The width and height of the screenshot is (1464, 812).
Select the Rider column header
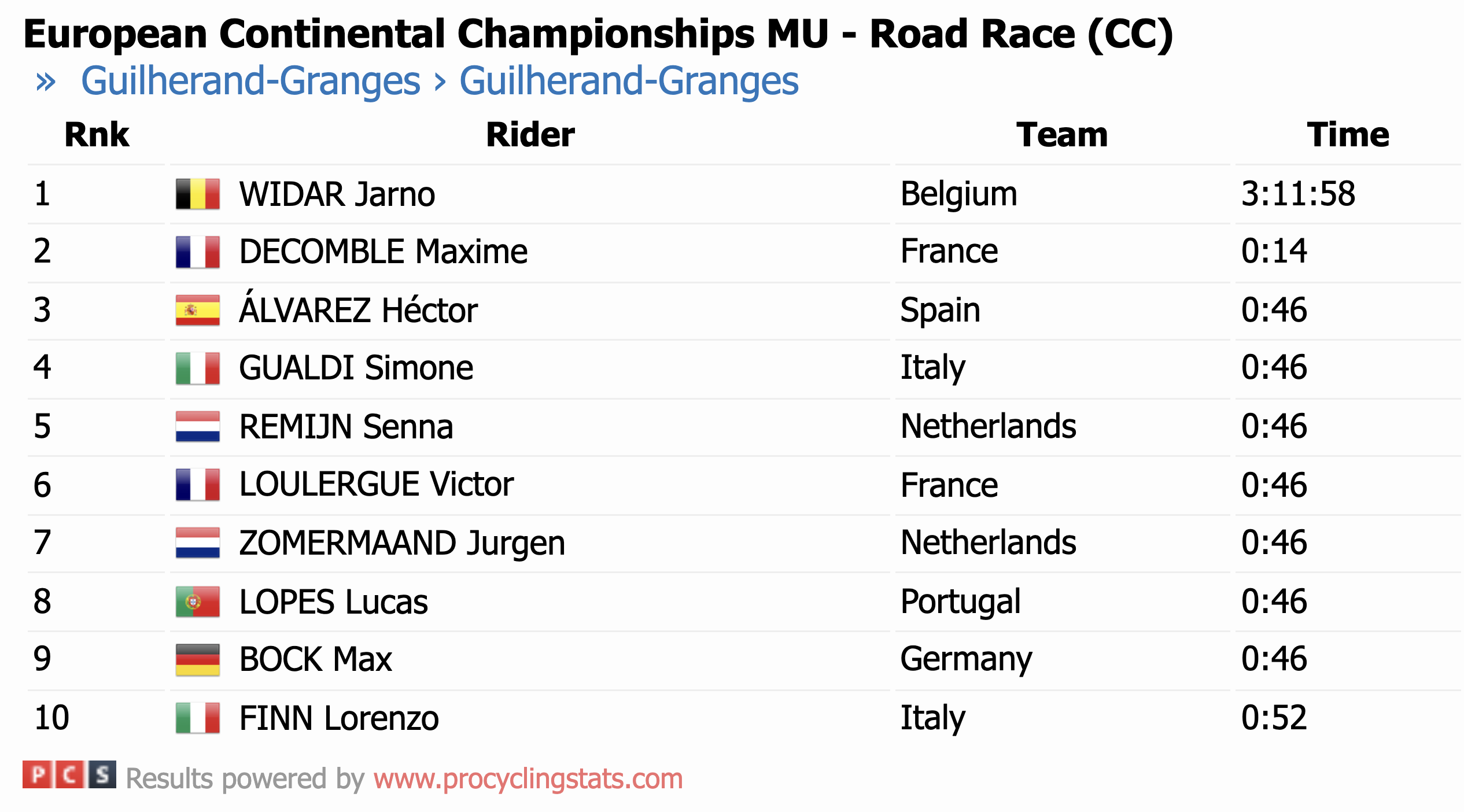pyautogui.click(x=530, y=135)
